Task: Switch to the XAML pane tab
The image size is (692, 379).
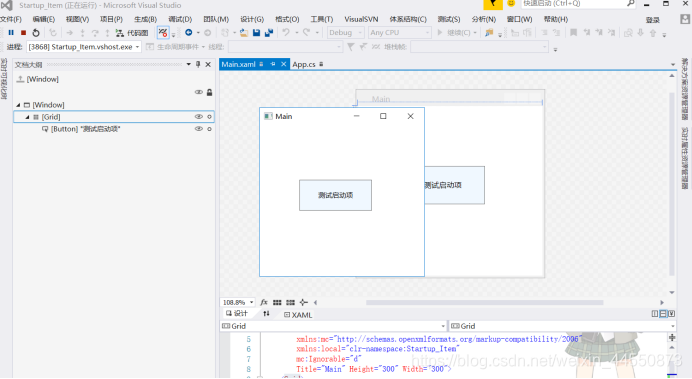Action: (x=298, y=315)
